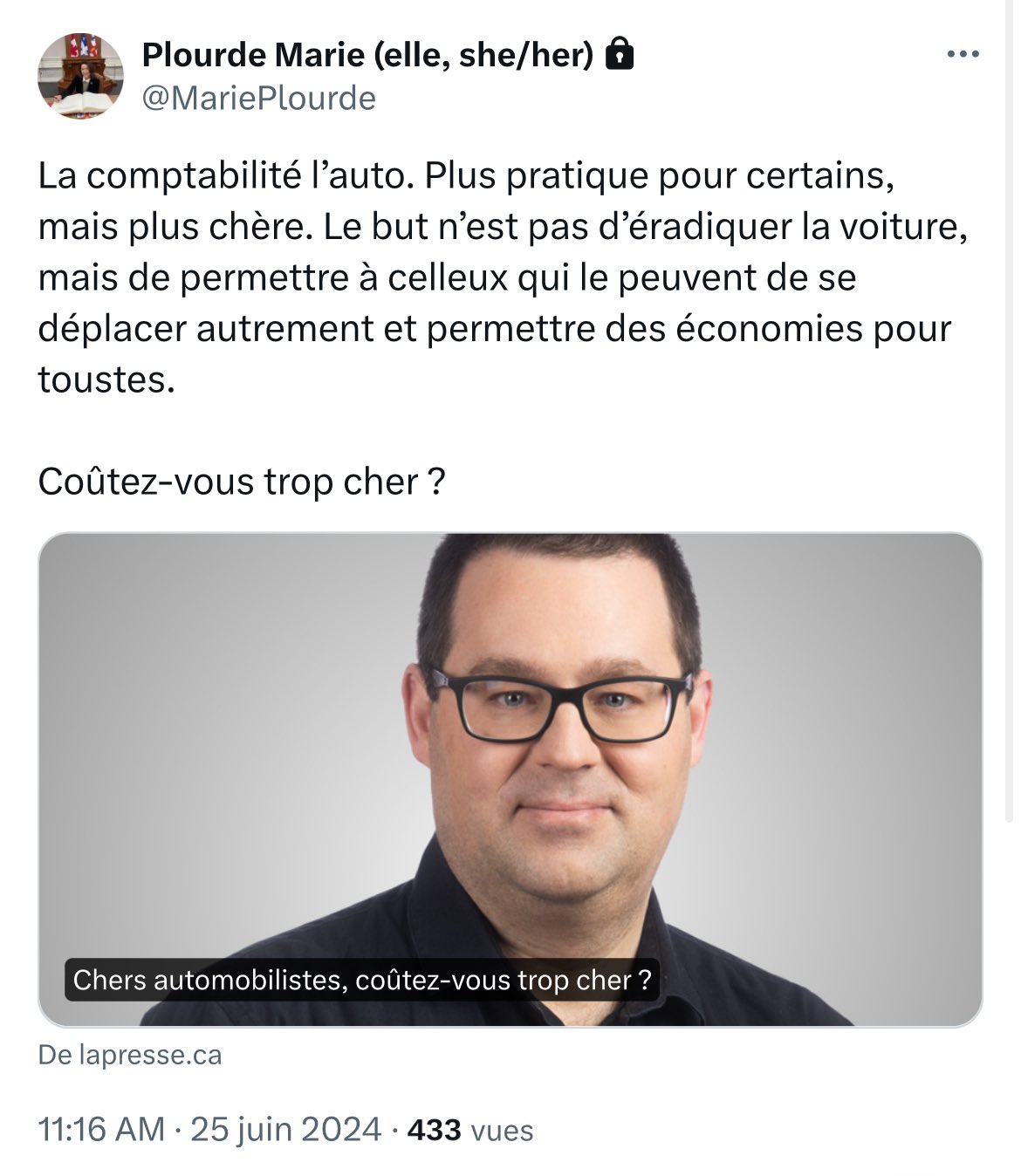Screen dimensions: 1021x1176
Task: Open the lapresse.ca article card image
Action: coord(510,779)
